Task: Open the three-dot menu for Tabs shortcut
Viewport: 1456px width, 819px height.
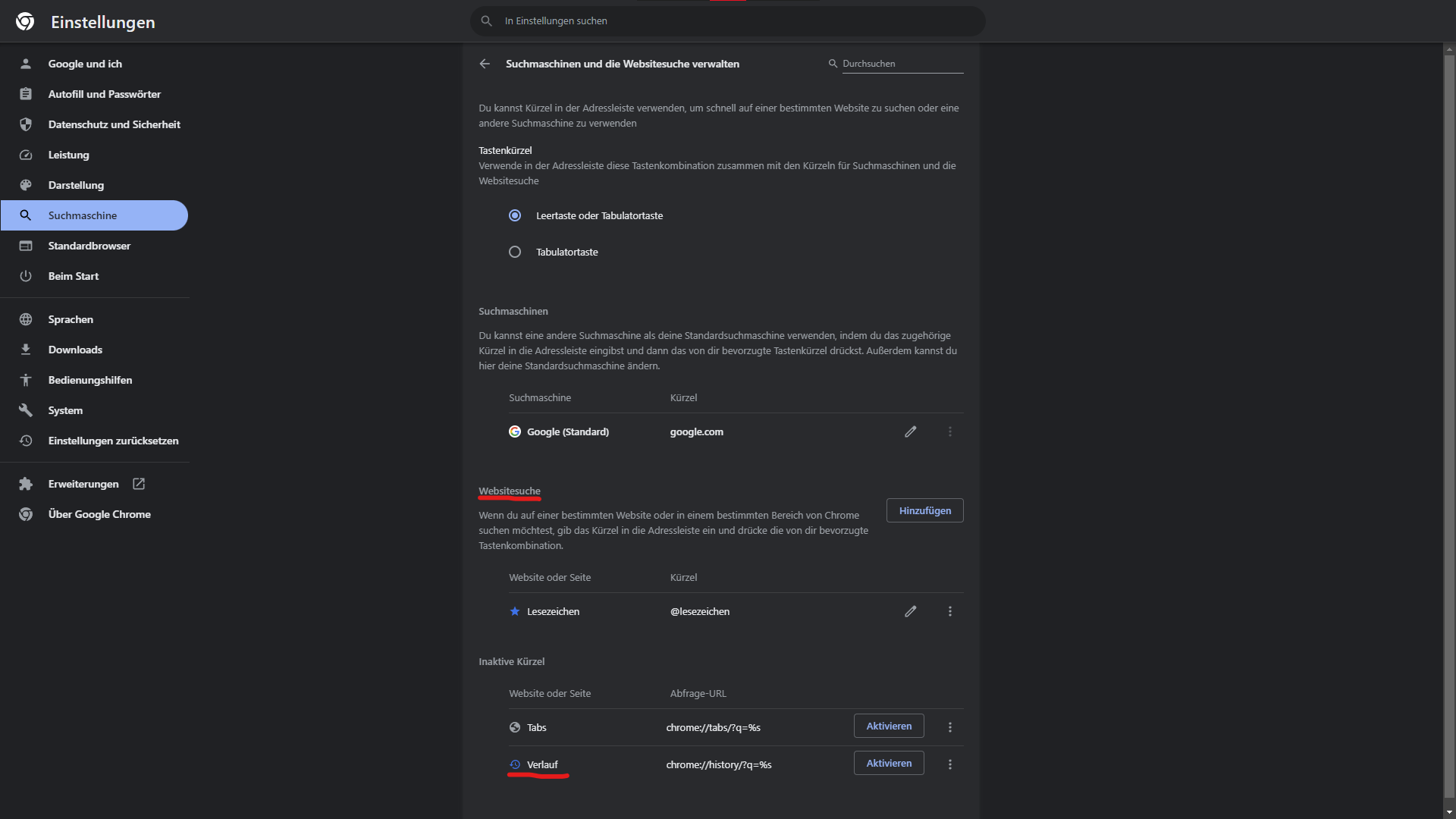Action: point(949,726)
